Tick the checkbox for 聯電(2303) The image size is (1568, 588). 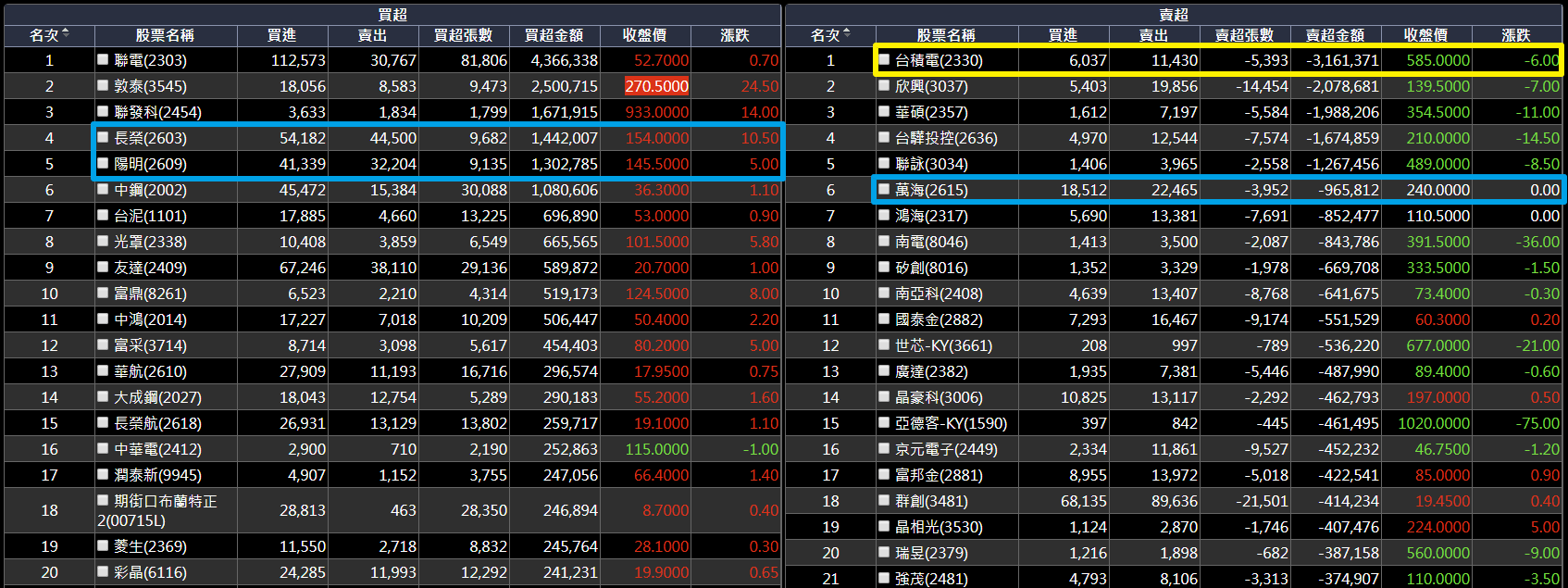pos(103,59)
